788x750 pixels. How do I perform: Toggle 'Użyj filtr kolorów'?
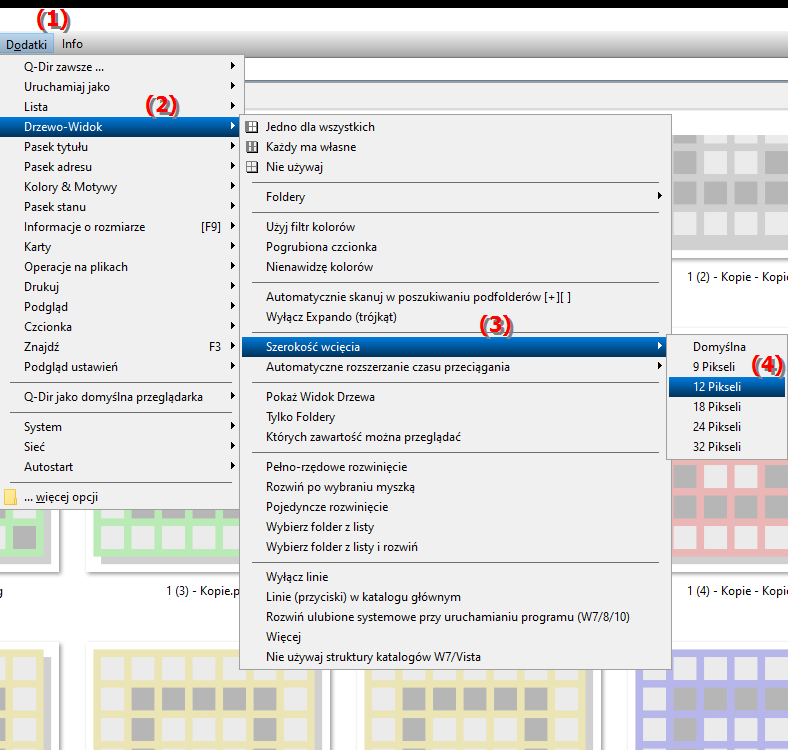pos(455,227)
